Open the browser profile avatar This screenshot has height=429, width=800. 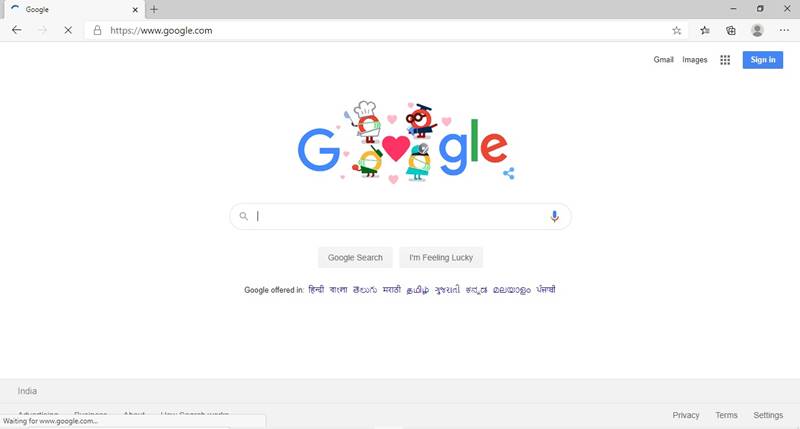(757, 31)
